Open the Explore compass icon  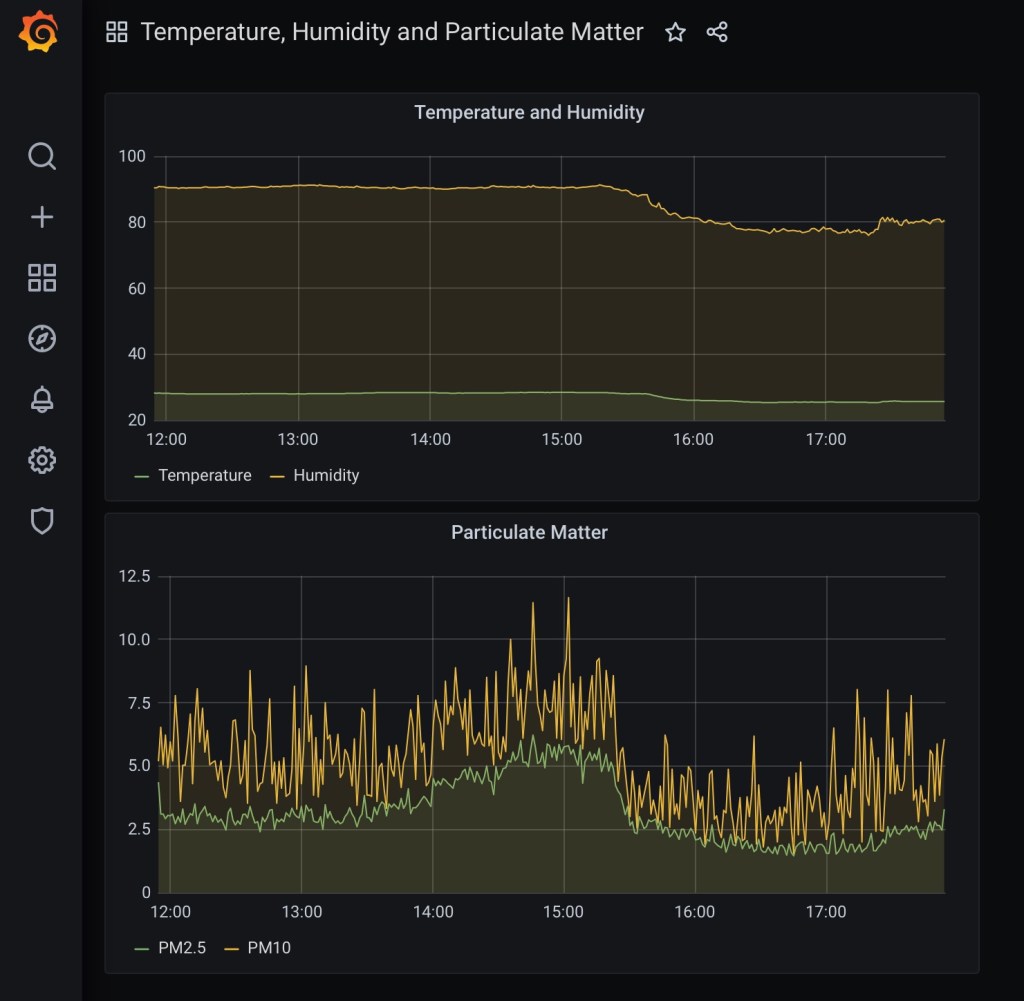tap(42, 339)
